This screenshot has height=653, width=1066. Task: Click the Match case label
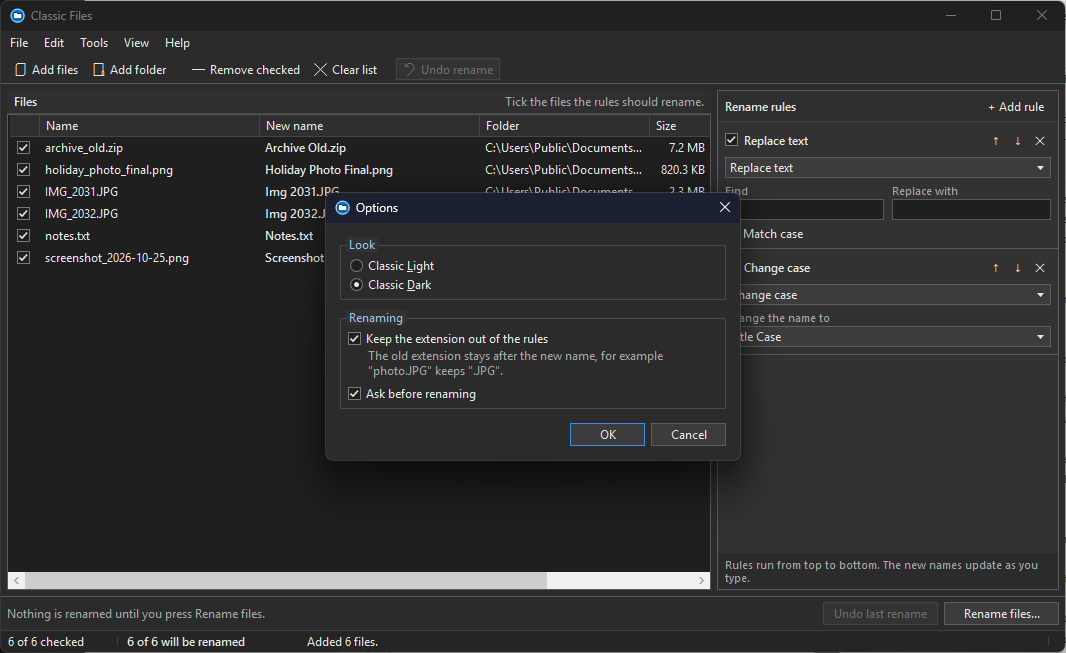[x=773, y=234]
